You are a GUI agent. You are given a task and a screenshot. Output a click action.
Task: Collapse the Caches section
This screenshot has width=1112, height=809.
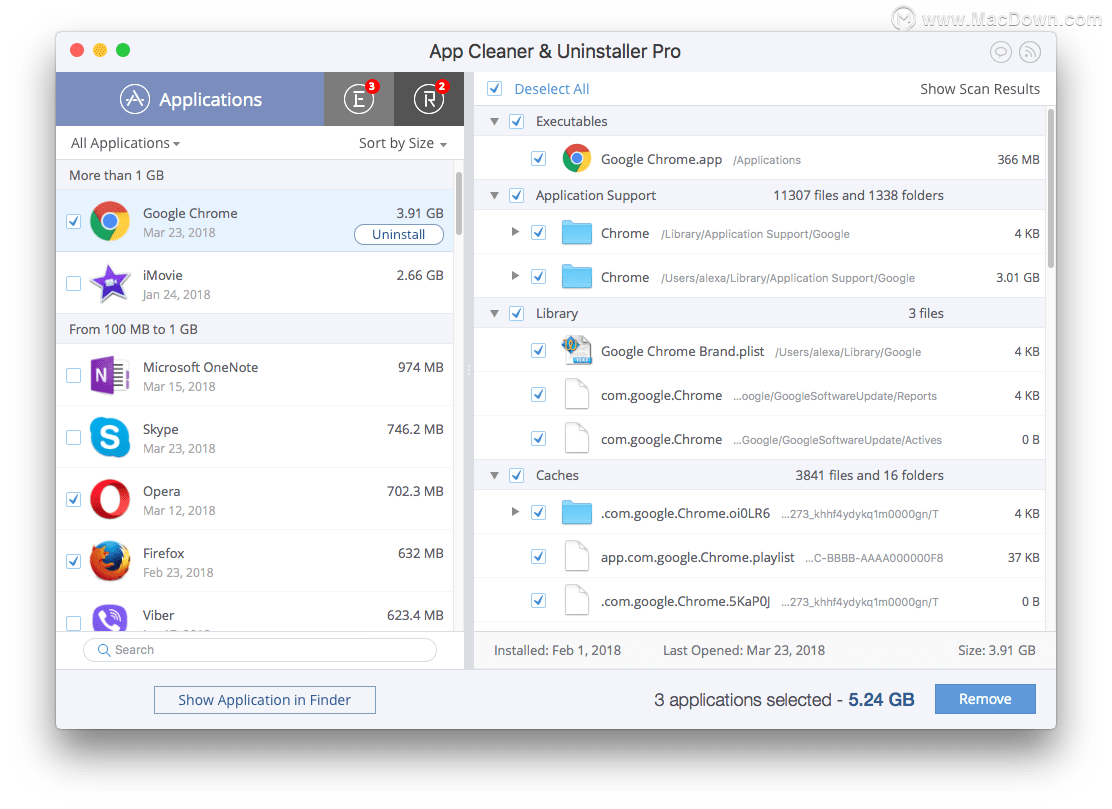[x=494, y=475]
